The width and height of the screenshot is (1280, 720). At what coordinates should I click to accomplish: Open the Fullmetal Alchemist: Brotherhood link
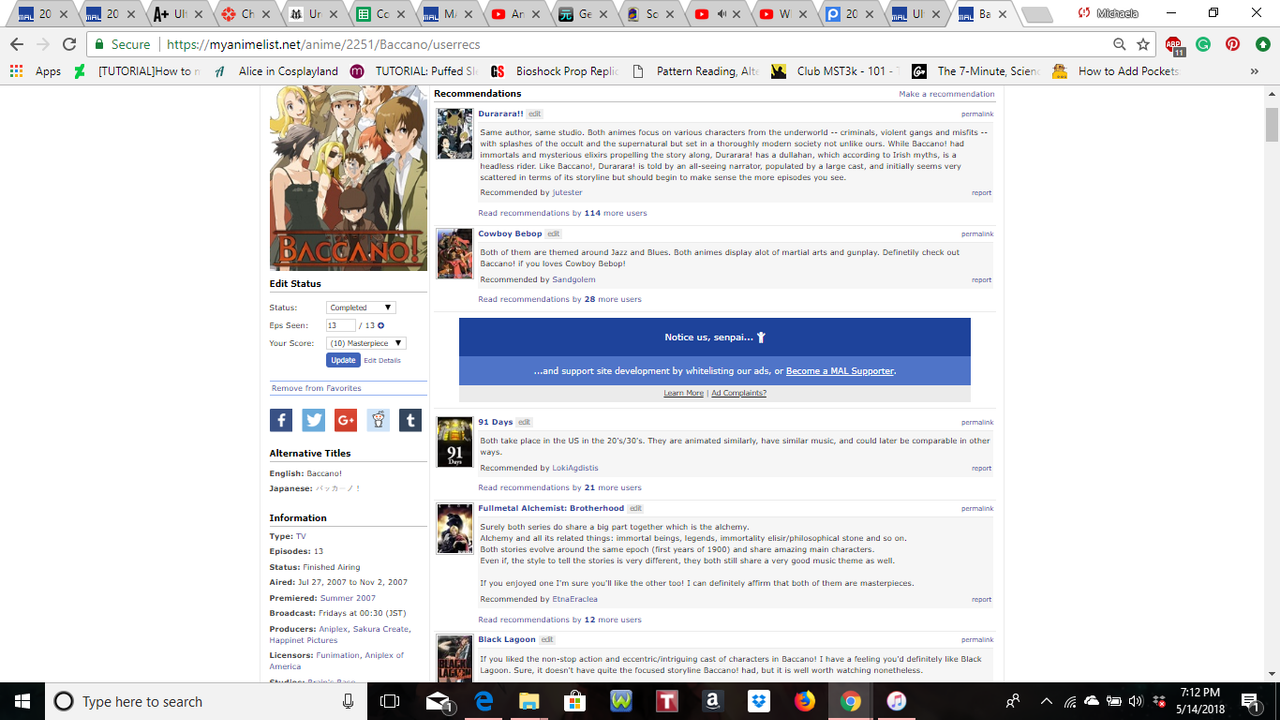pyautogui.click(x=551, y=508)
